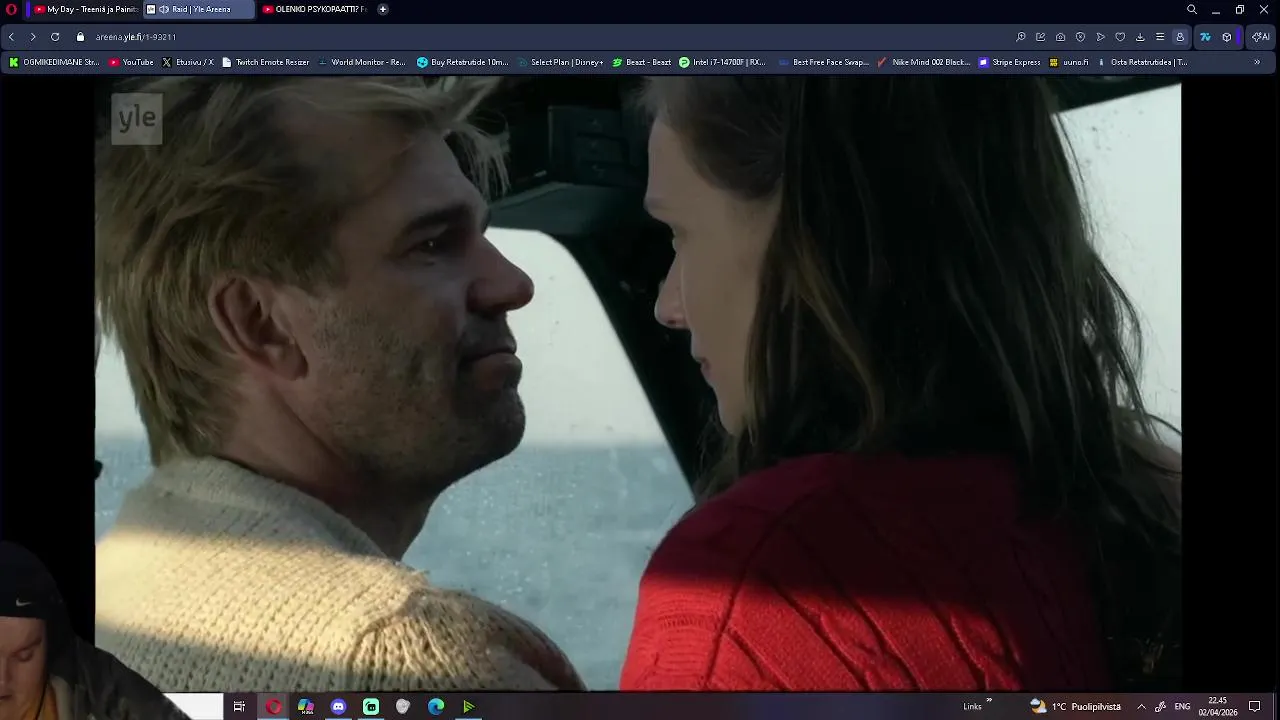Open the ad blocker shield icon
The image size is (1280, 720).
[x=1080, y=37]
